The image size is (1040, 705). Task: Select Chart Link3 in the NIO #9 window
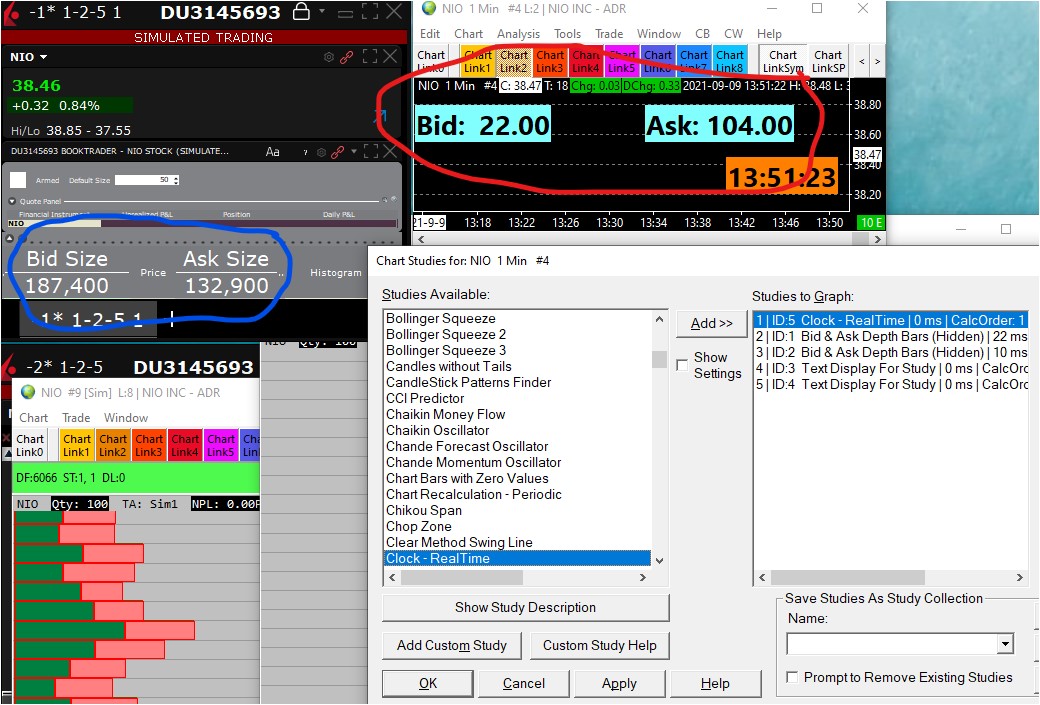tap(149, 445)
